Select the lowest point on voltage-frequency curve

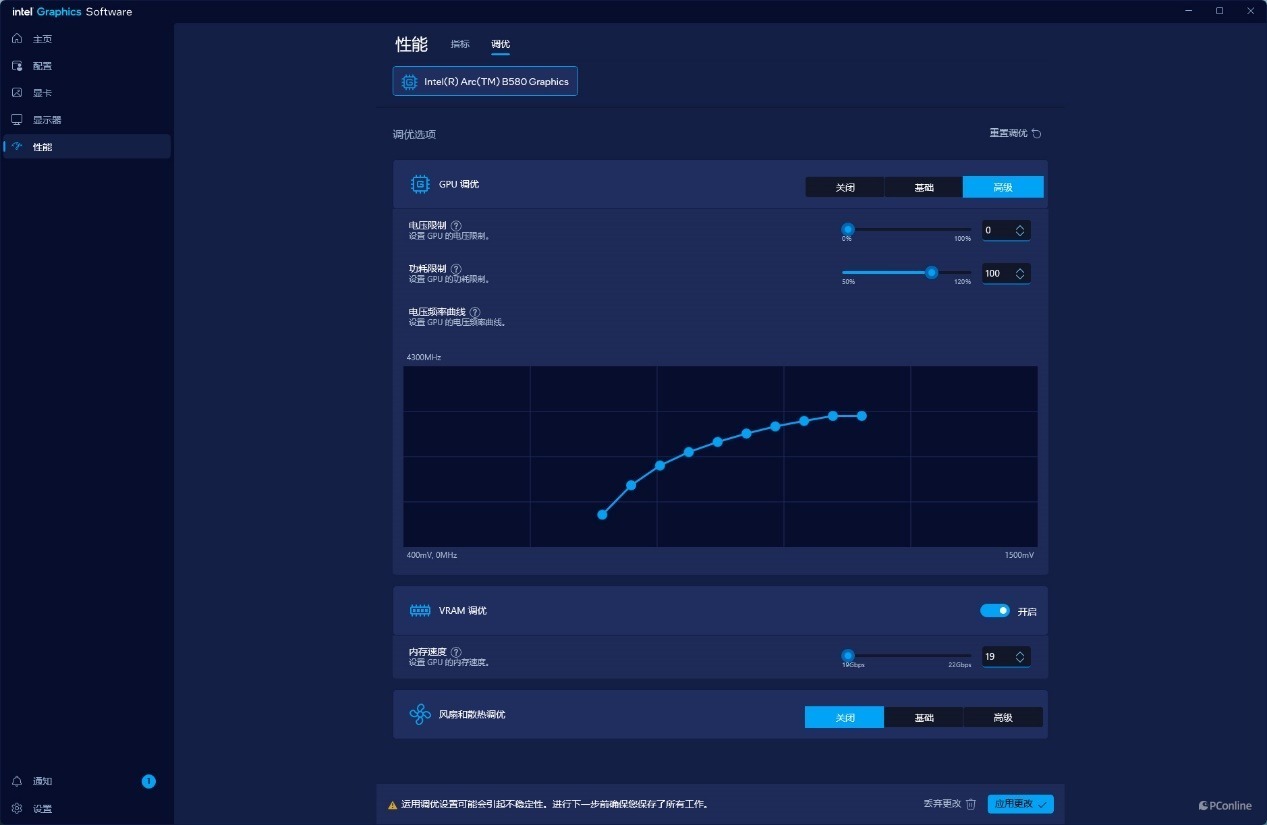point(602,515)
